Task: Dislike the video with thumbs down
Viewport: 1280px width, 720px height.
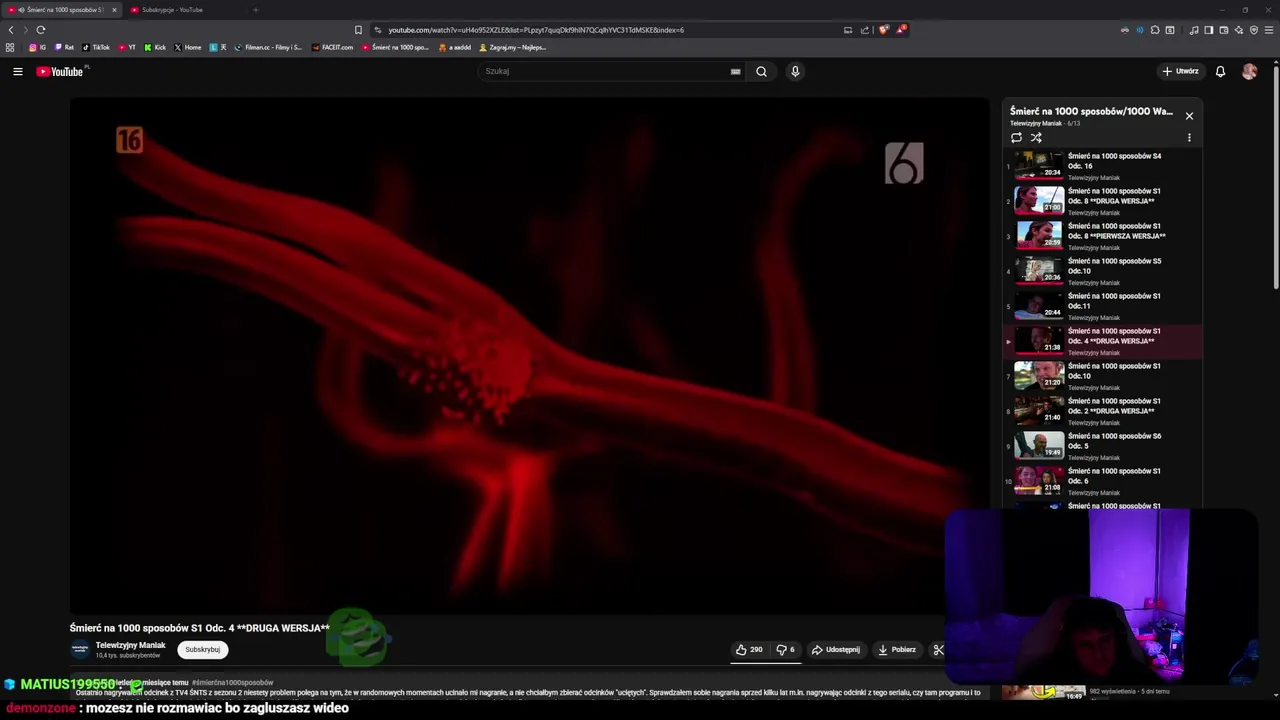Action: pos(786,650)
